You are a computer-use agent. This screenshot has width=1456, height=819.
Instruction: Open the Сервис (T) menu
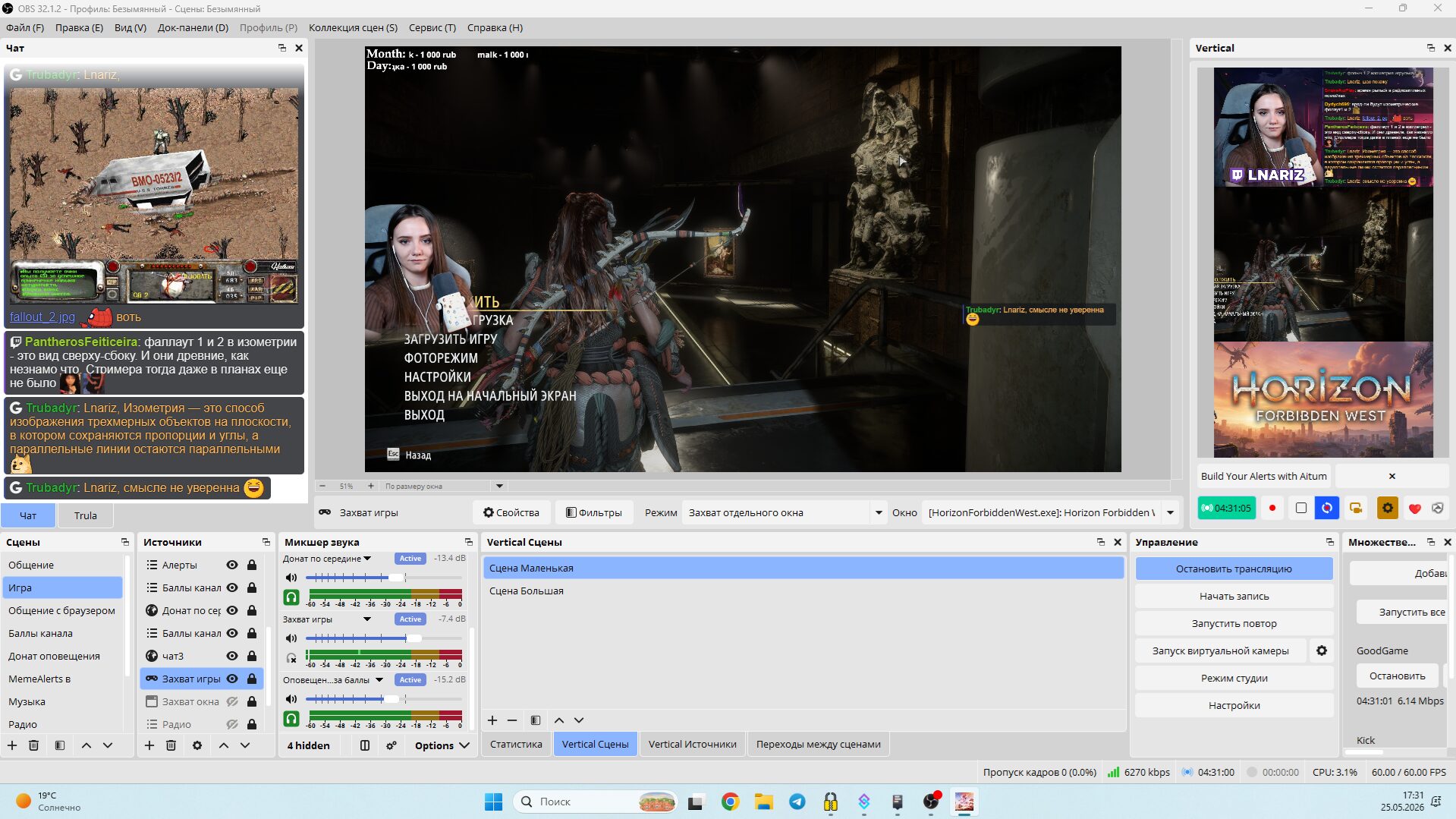coord(432,27)
